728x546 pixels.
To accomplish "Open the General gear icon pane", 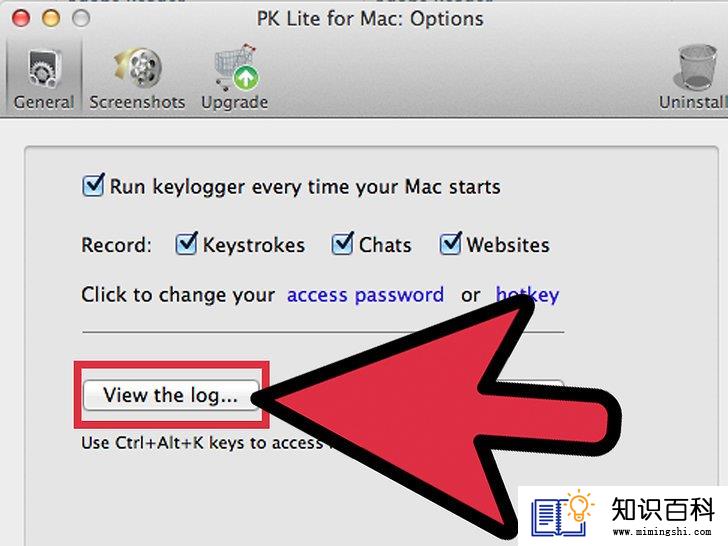I will [44, 69].
